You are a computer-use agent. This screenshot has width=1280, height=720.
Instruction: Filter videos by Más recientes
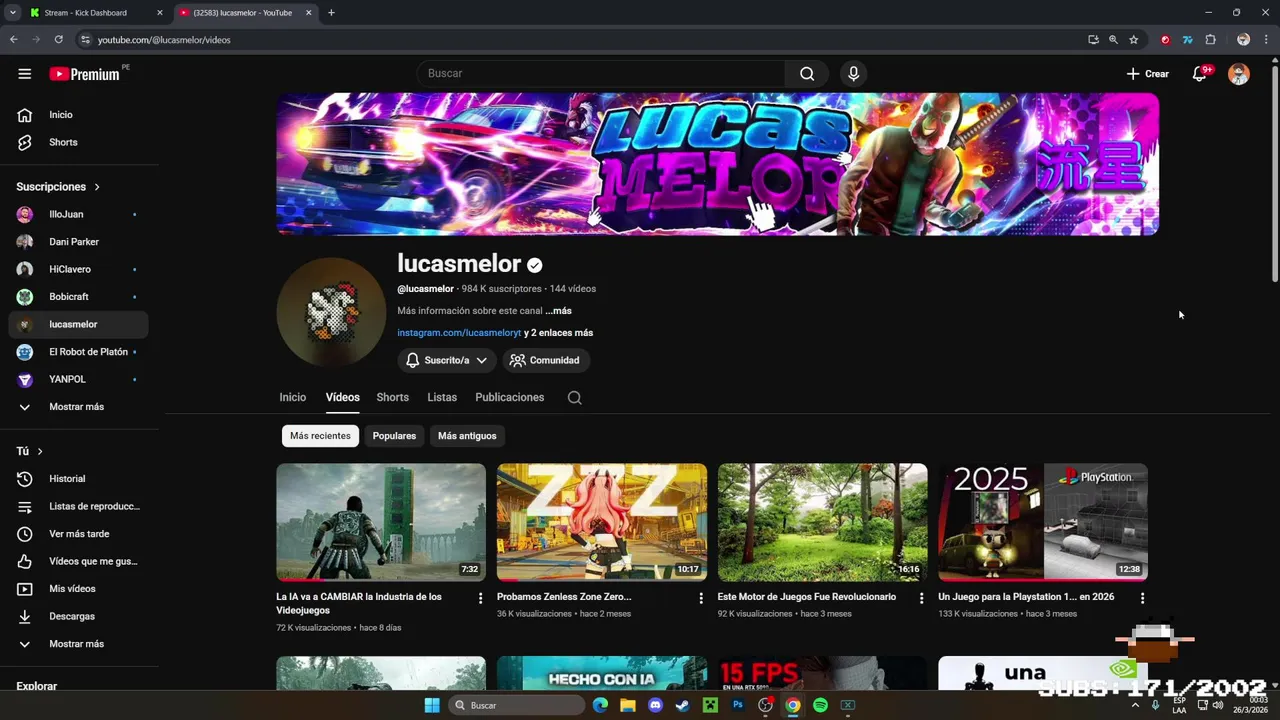click(x=320, y=436)
